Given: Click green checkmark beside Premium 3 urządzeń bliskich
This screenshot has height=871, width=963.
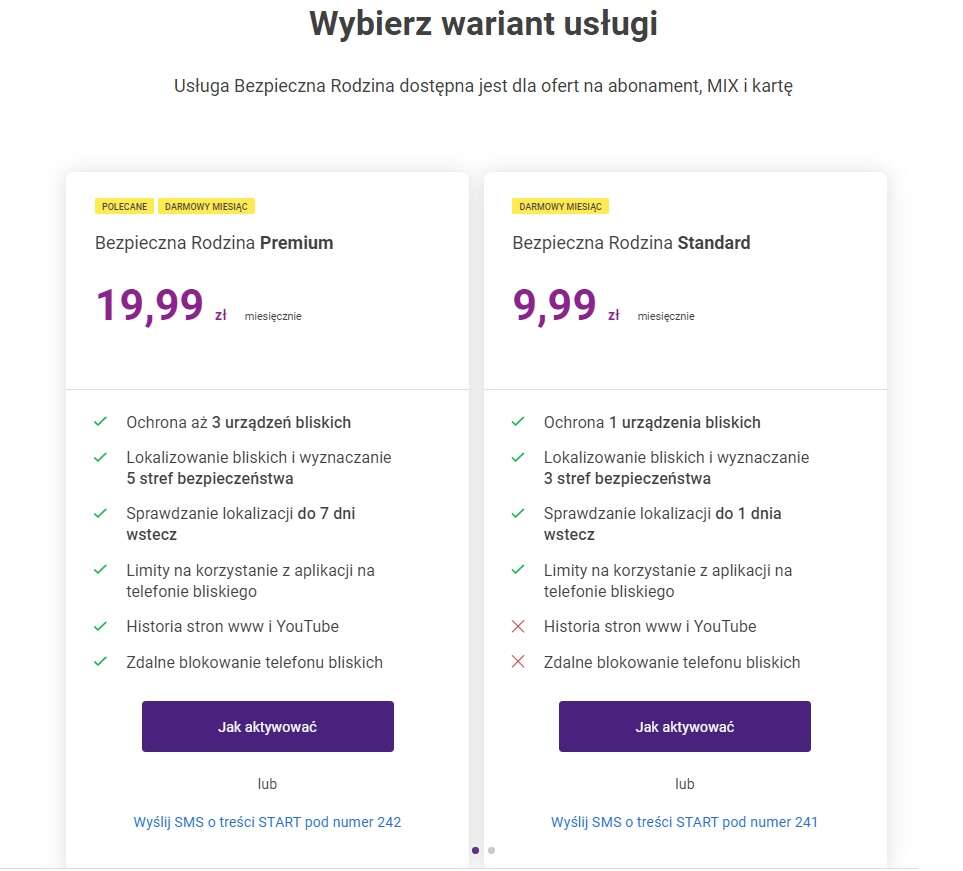Looking at the screenshot, I should pos(100,422).
